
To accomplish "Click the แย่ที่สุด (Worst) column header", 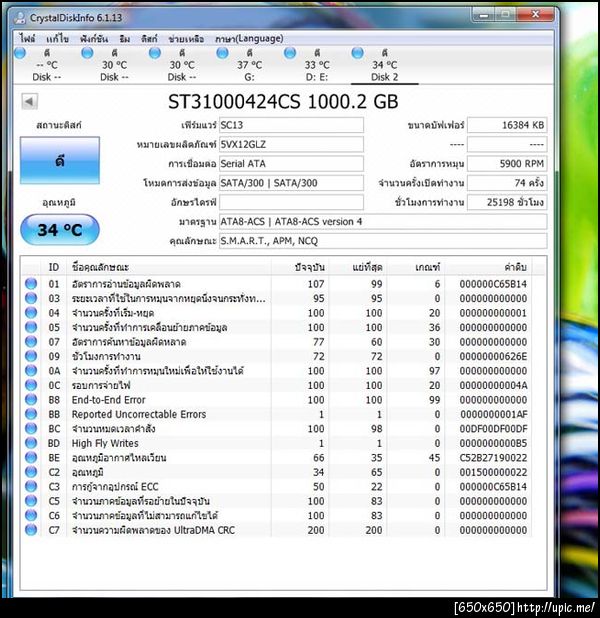I will tap(358, 267).
